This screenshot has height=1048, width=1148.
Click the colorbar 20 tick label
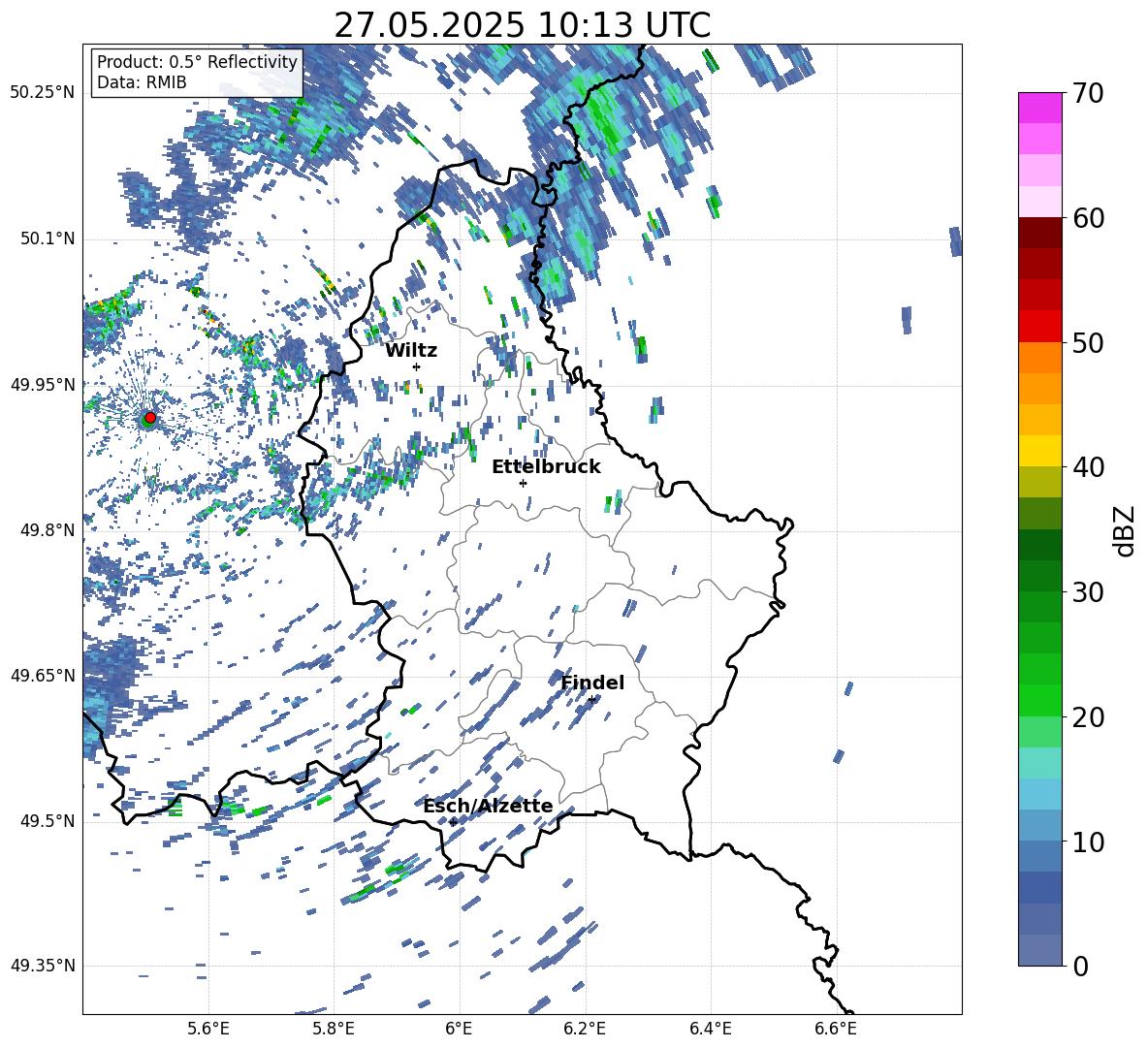[1089, 717]
